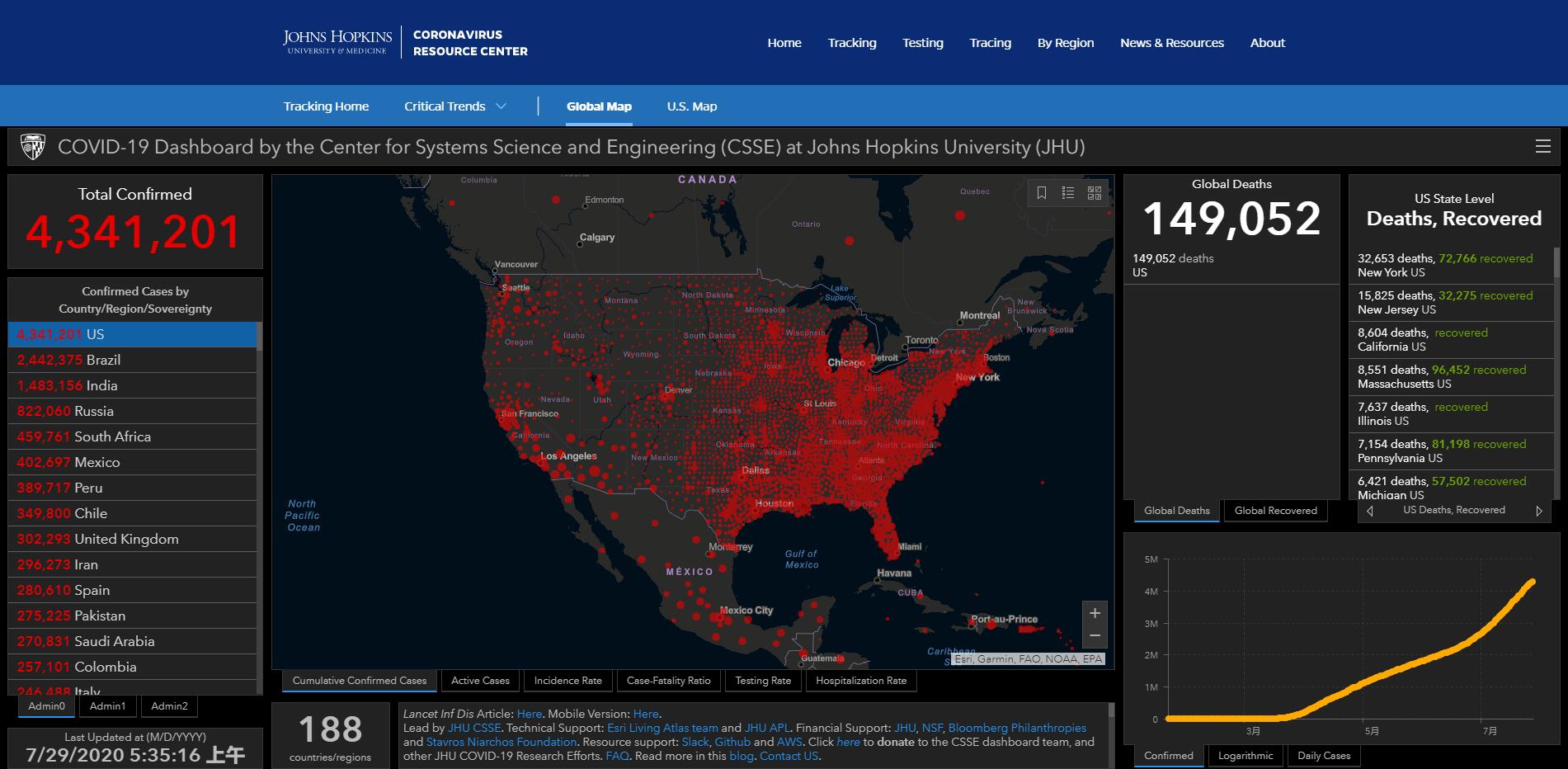Click Johns Hopkins University & Medicine logo
1568x769 pixels.
(x=337, y=42)
